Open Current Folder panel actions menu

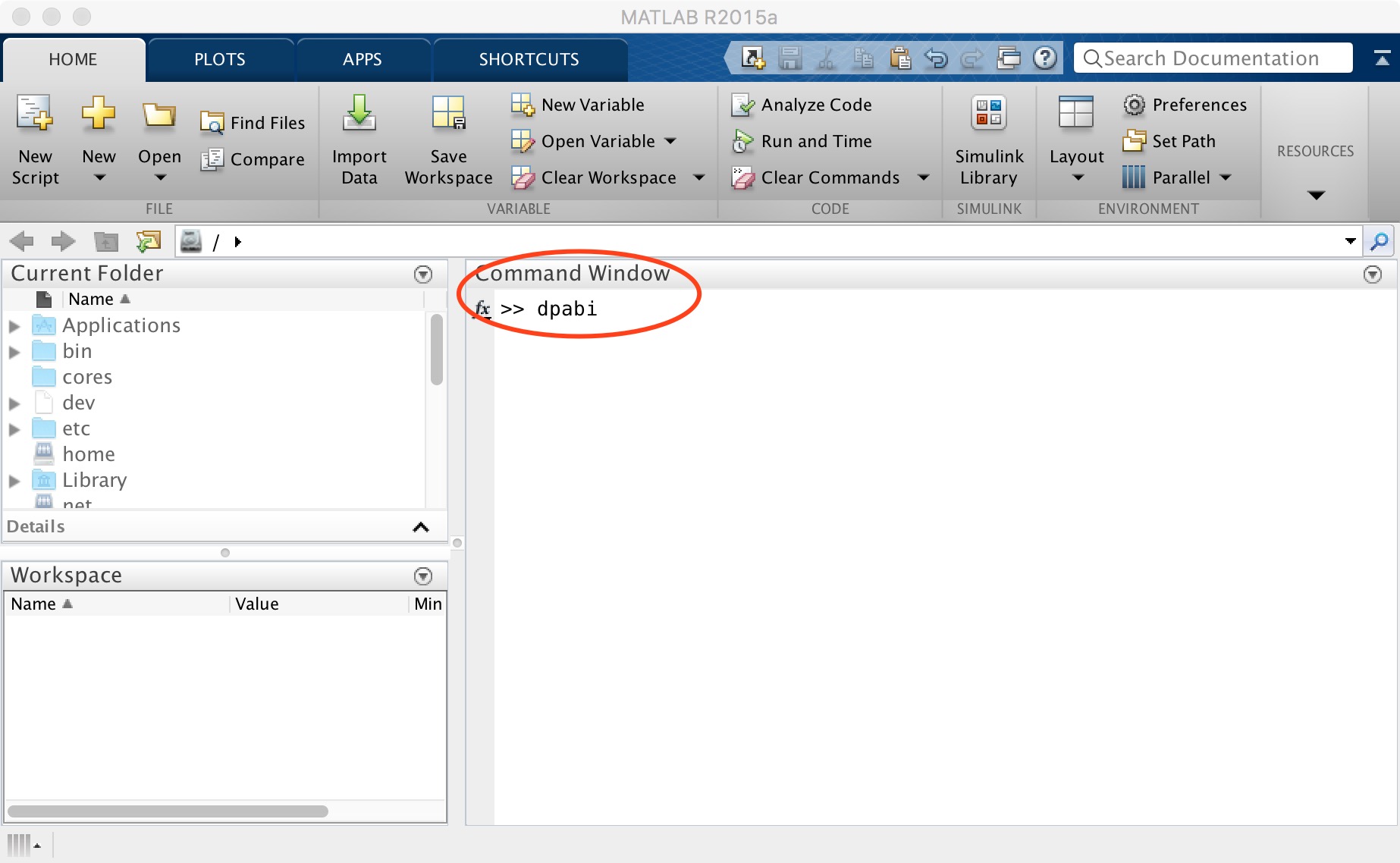423,275
